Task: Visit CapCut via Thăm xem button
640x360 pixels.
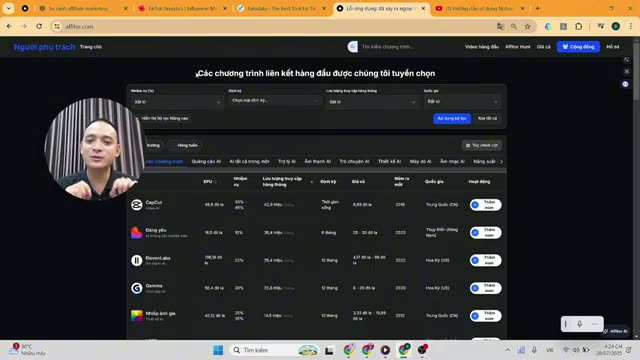Action: coord(485,205)
